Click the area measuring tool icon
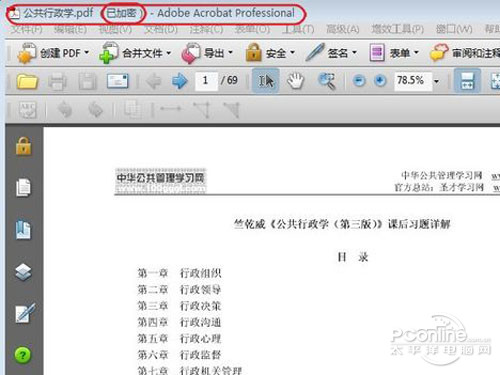 point(232,110)
